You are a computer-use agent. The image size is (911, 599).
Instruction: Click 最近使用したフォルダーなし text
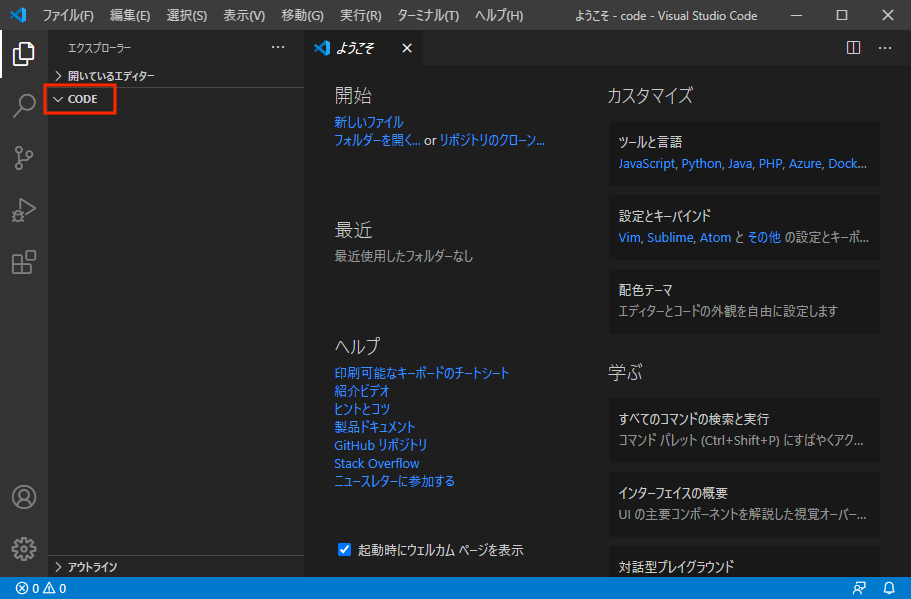click(x=404, y=256)
